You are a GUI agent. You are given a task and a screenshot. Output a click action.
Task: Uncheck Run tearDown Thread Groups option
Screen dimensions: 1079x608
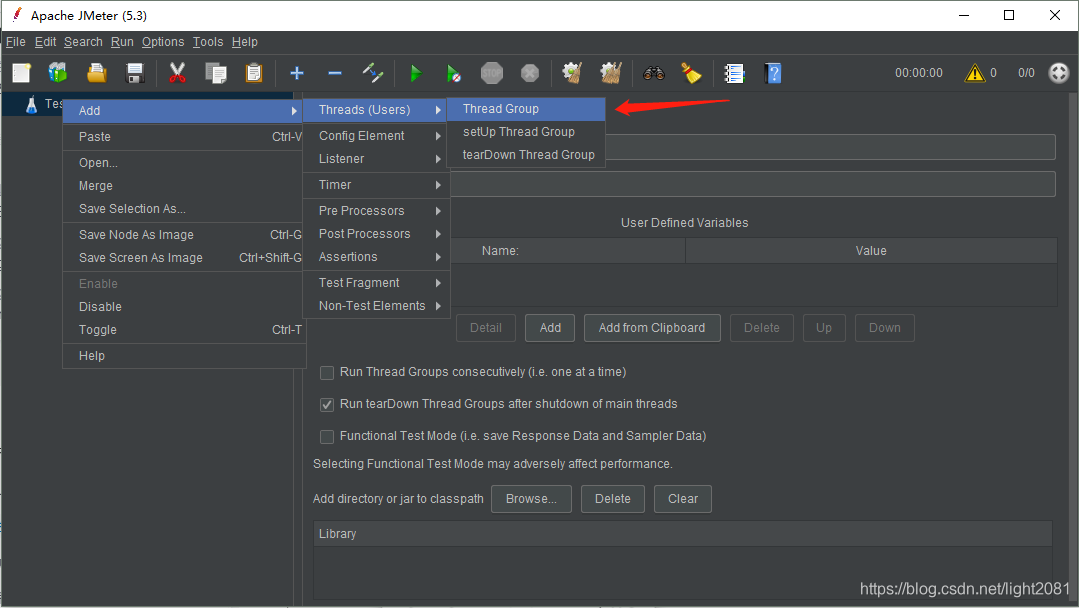327,405
